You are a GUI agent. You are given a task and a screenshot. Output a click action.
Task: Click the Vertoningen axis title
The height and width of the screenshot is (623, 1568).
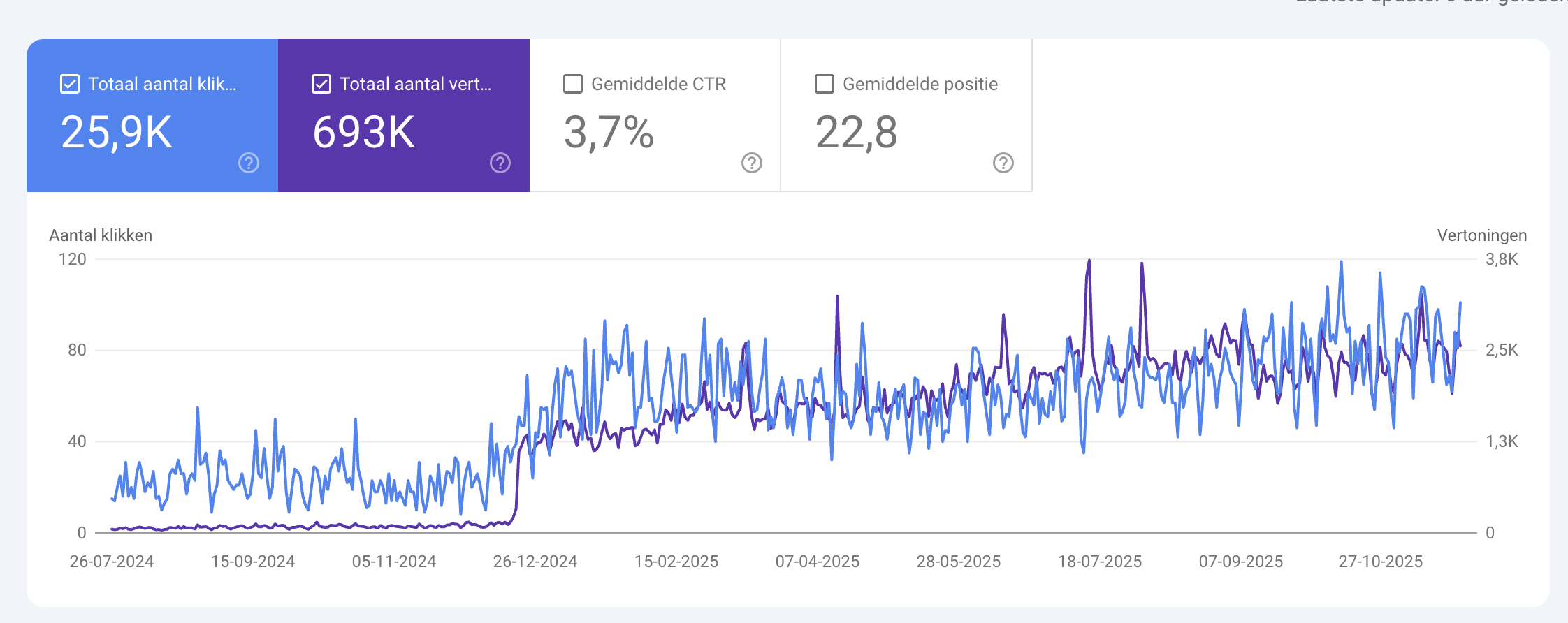pos(1482,235)
